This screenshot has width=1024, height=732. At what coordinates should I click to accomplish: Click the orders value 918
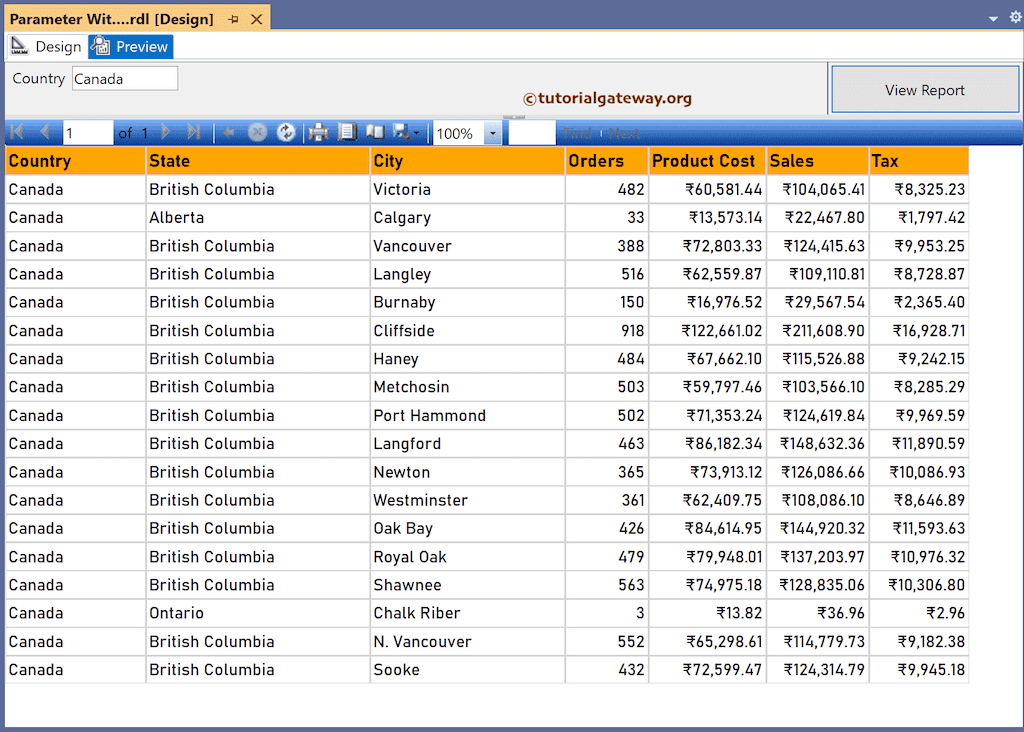pyautogui.click(x=632, y=331)
